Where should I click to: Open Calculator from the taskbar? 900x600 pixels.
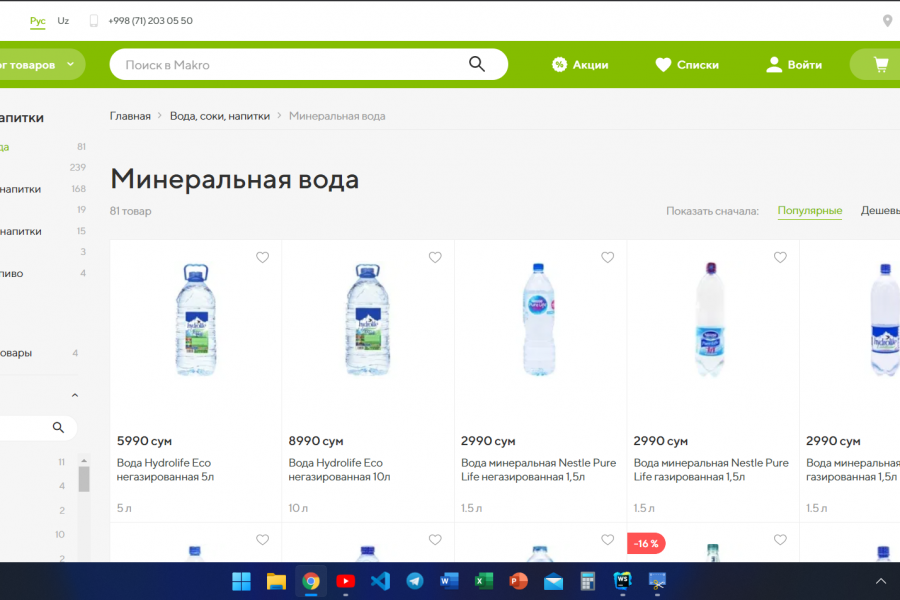tap(588, 581)
